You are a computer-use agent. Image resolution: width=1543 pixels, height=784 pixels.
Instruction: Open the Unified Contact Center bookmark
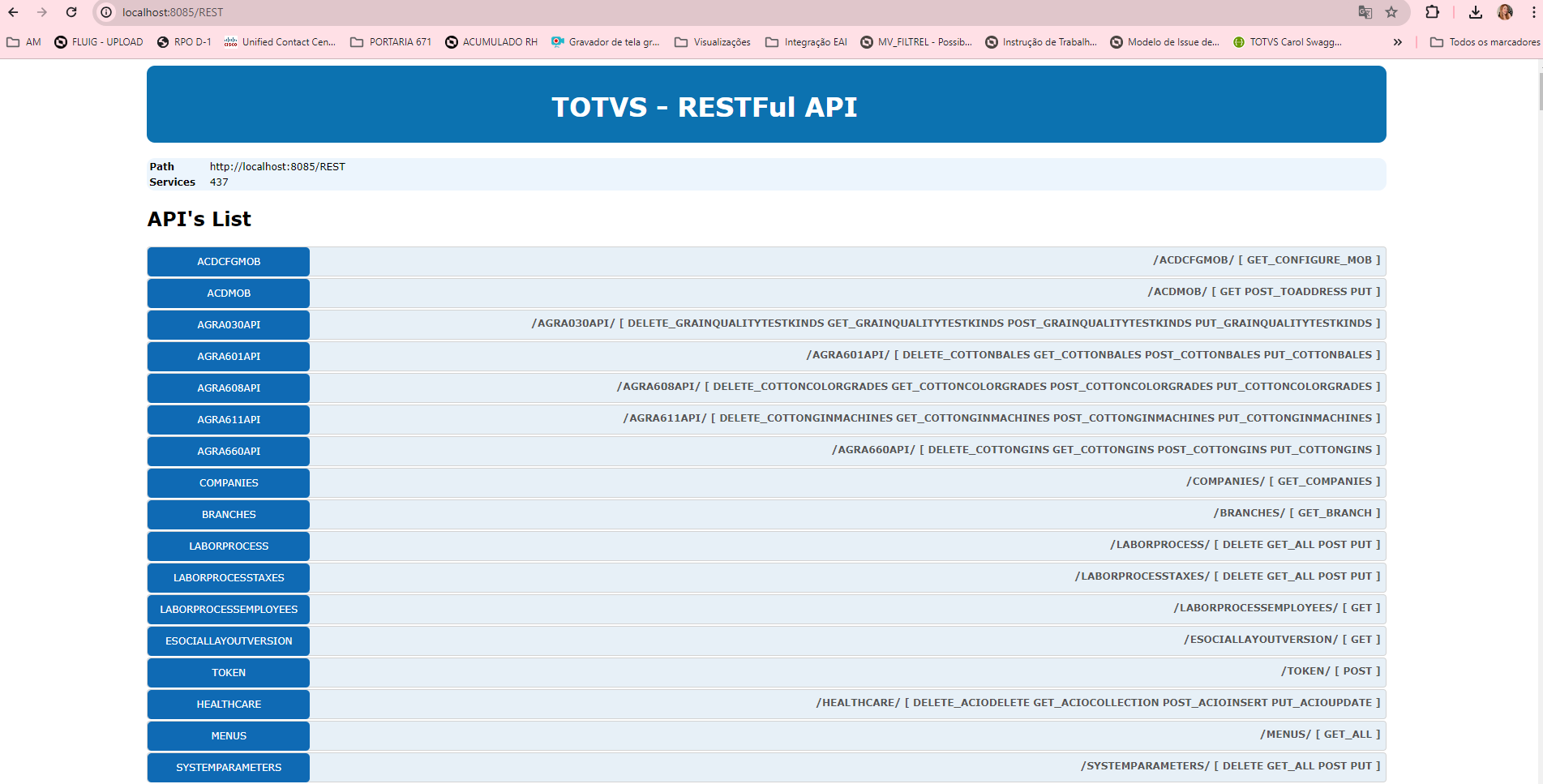pyautogui.click(x=280, y=42)
